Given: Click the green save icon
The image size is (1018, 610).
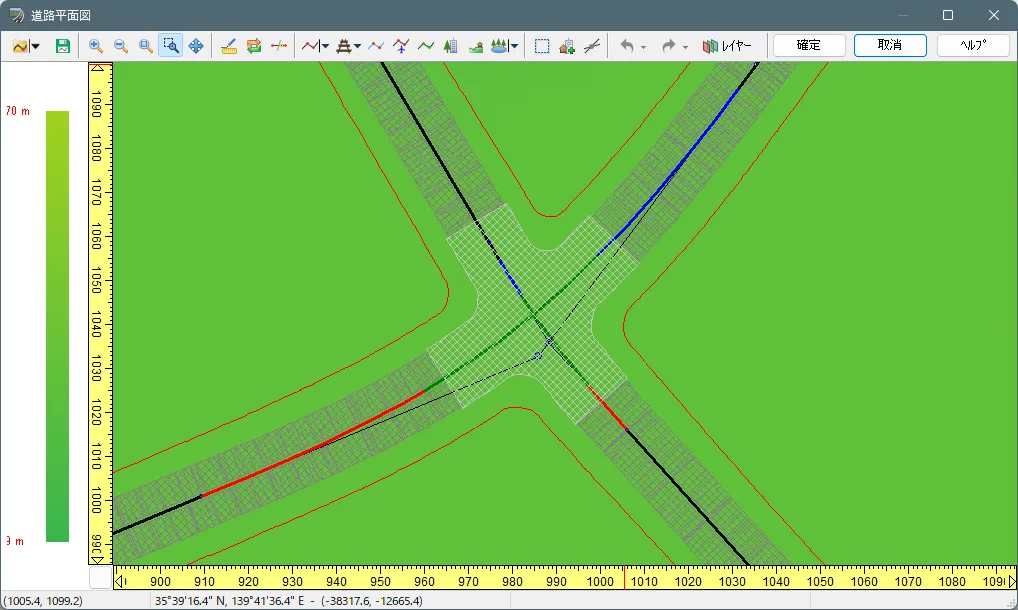Looking at the screenshot, I should pyautogui.click(x=63, y=46).
